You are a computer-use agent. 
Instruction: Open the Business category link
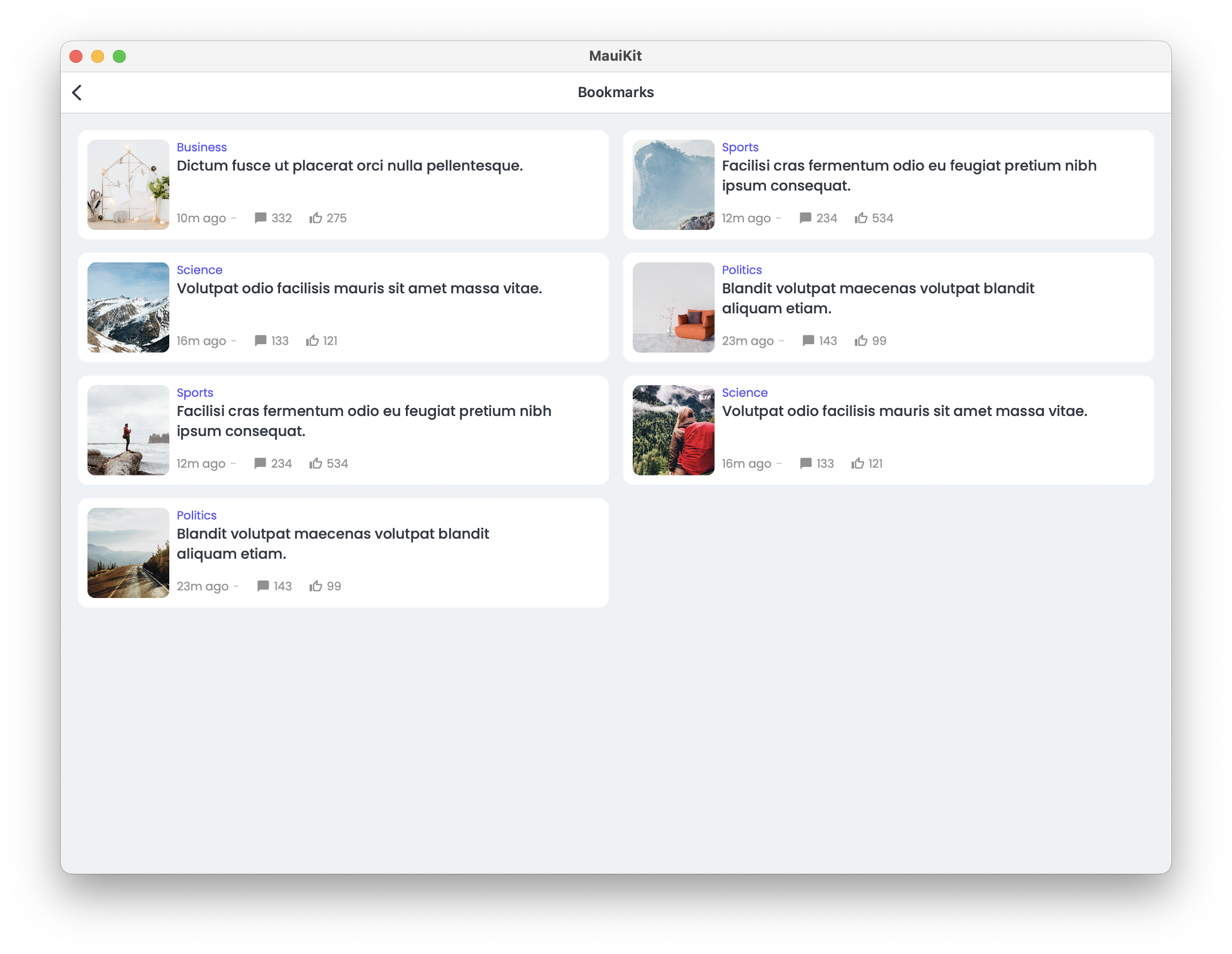[x=201, y=147]
